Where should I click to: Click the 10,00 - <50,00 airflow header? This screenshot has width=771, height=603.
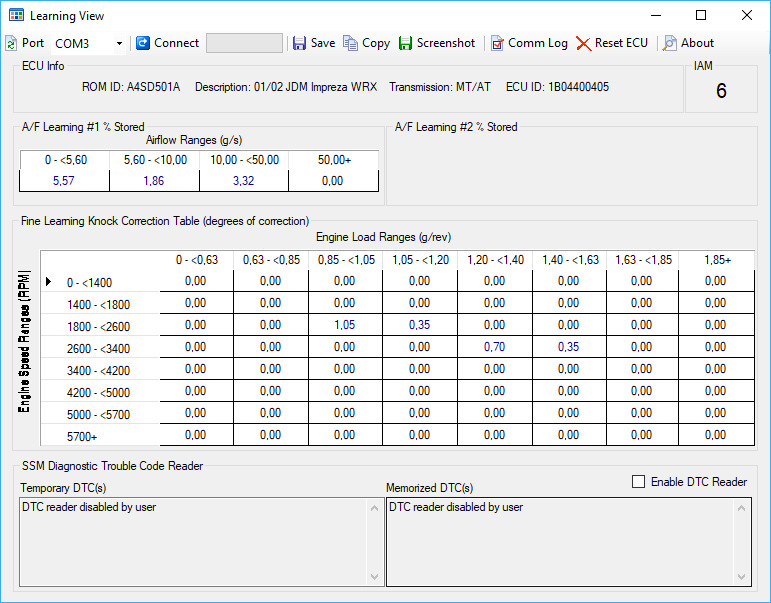coord(244,160)
